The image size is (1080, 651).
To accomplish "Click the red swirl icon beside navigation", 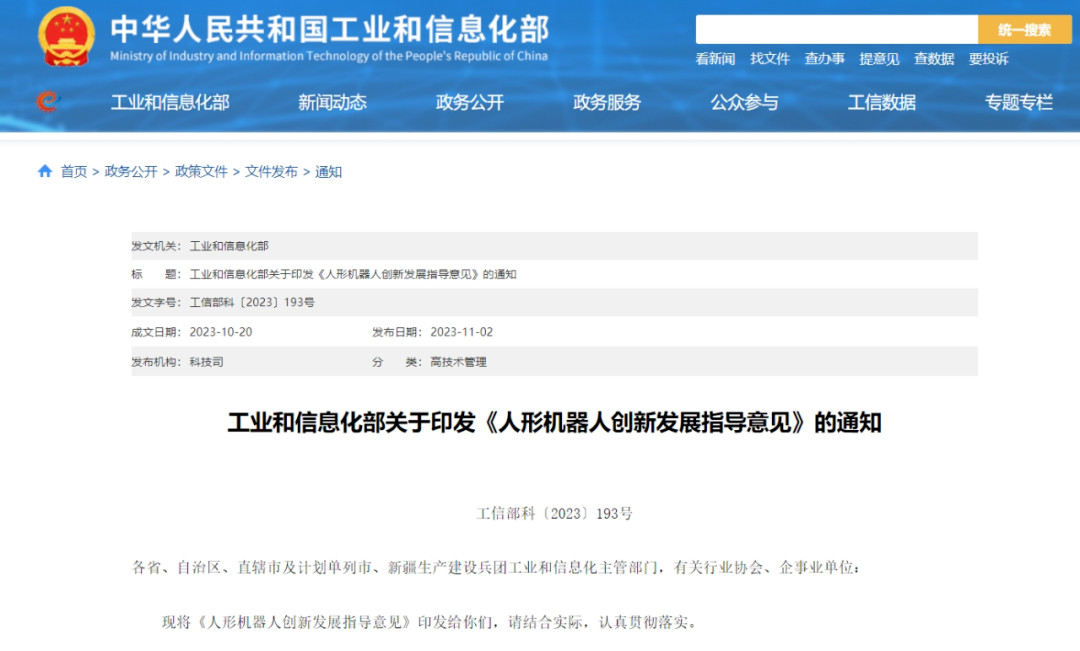I will [x=48, y=102].
